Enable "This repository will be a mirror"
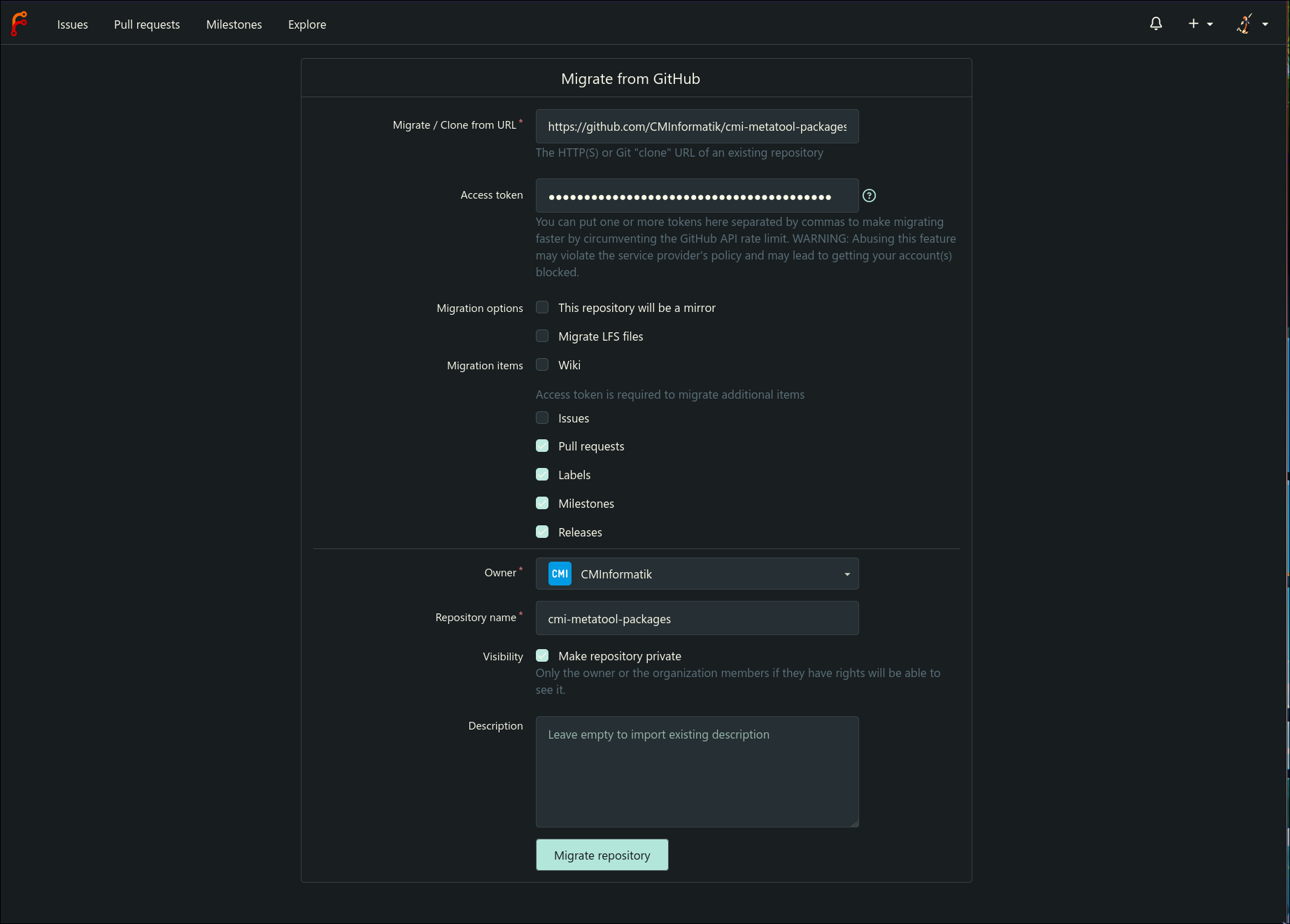Screen dimensions: 1290x924 pyautogui.click(x=542, y=307)
